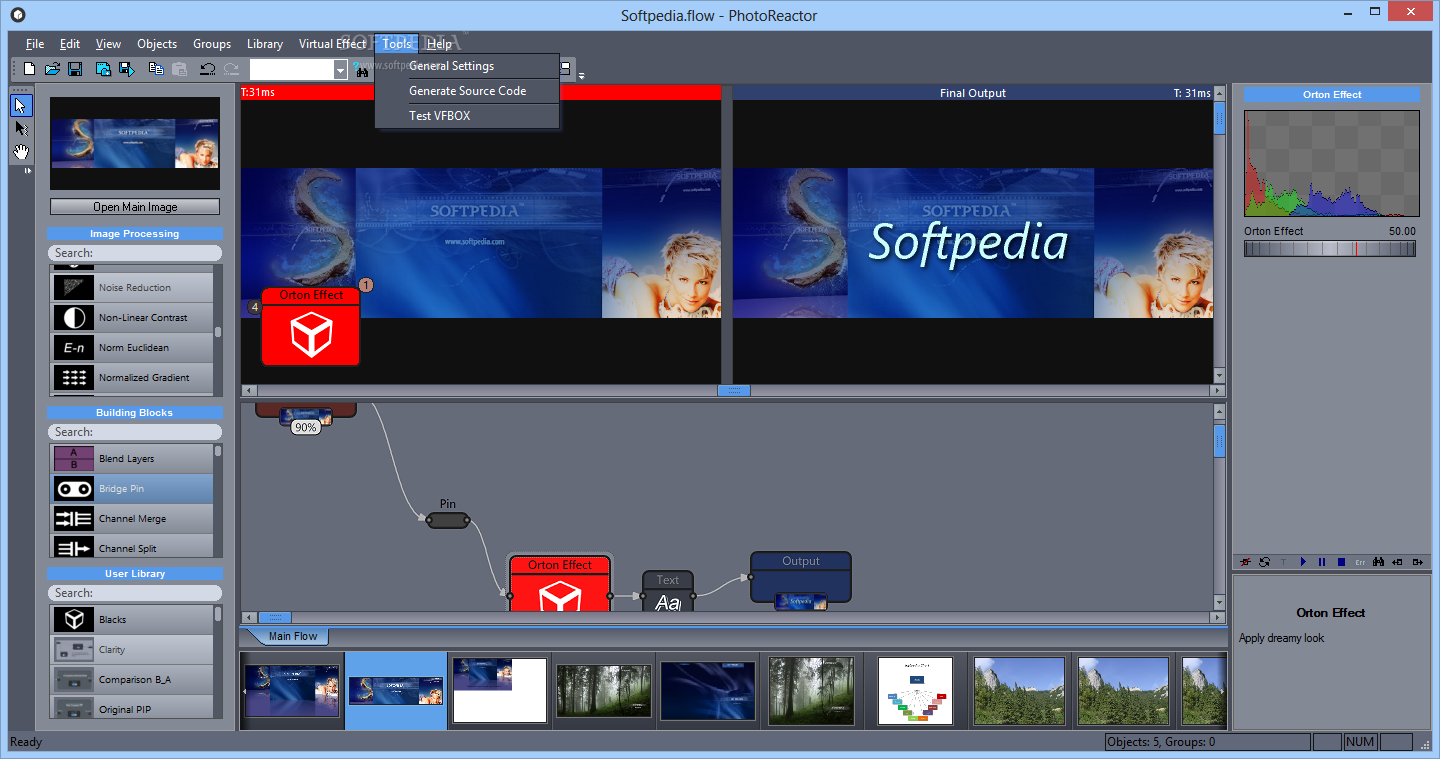
Task: Pause processing with the blue pause icon
Action: 1322,562
